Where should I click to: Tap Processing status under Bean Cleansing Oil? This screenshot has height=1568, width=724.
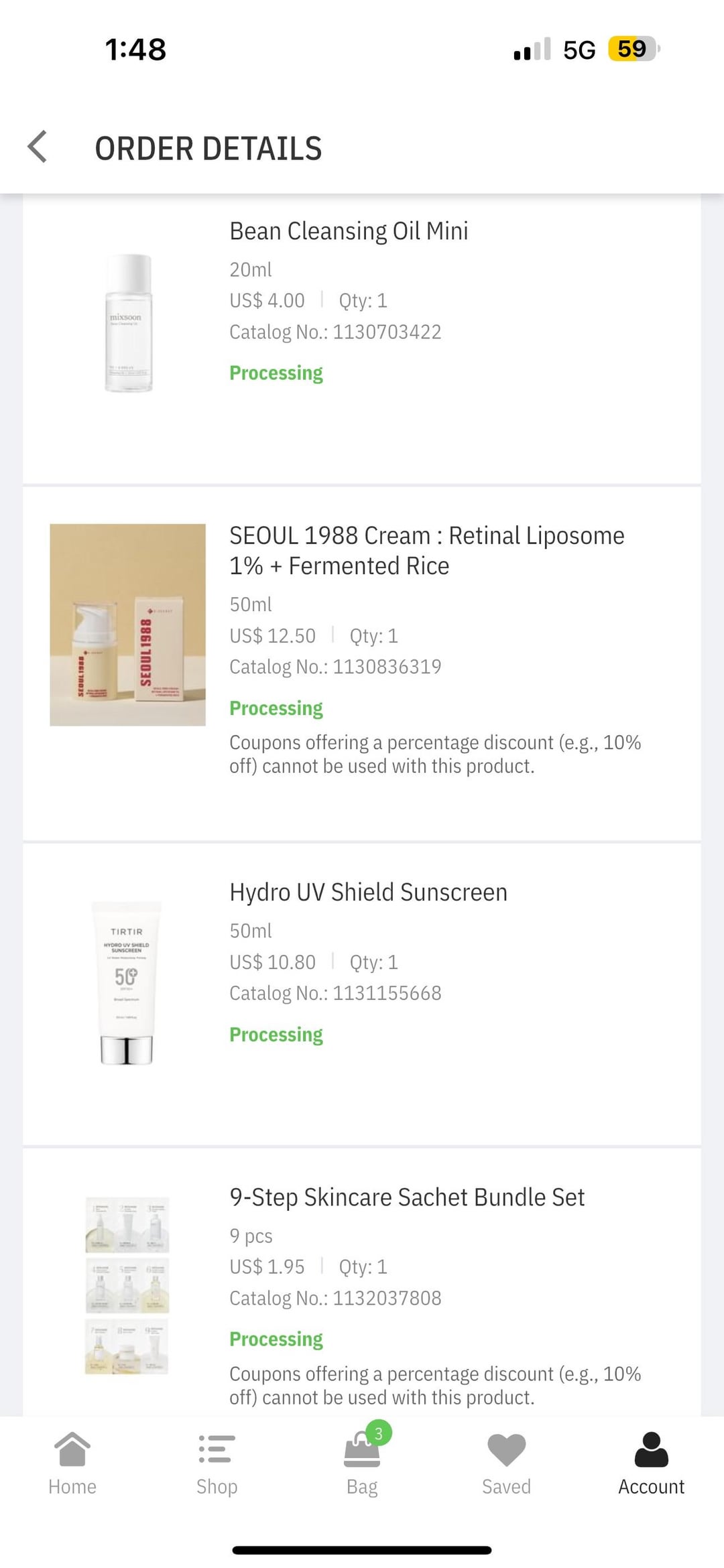tap(276, 373)
